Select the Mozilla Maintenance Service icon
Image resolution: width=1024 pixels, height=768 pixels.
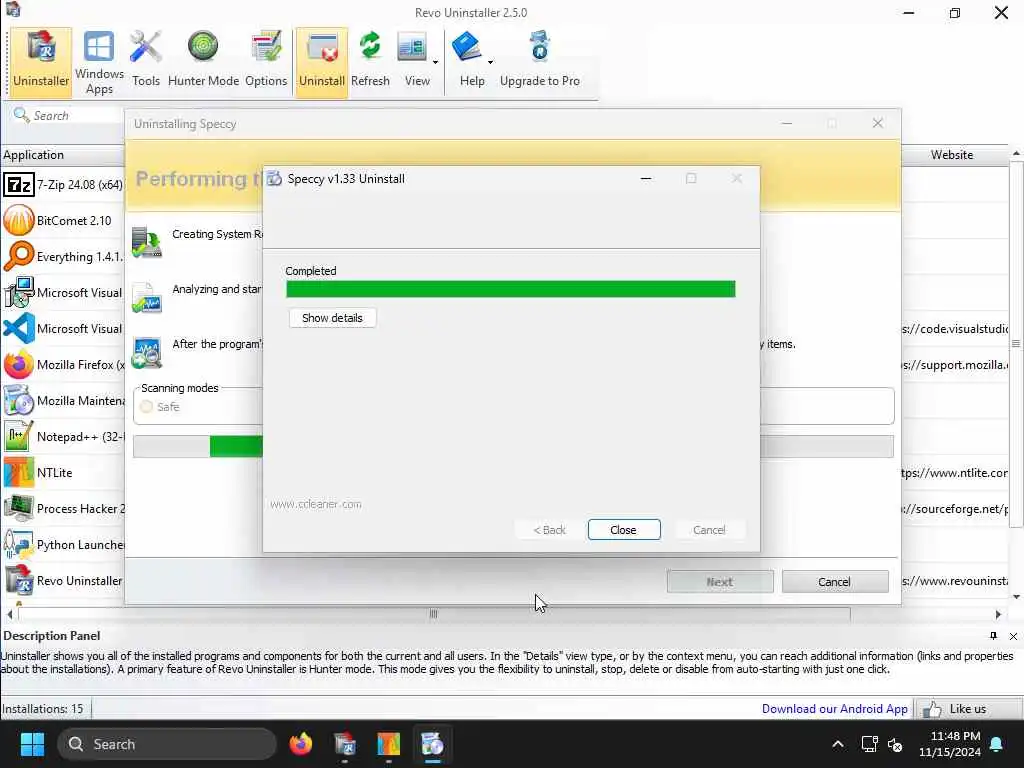(x=18, y=400)
